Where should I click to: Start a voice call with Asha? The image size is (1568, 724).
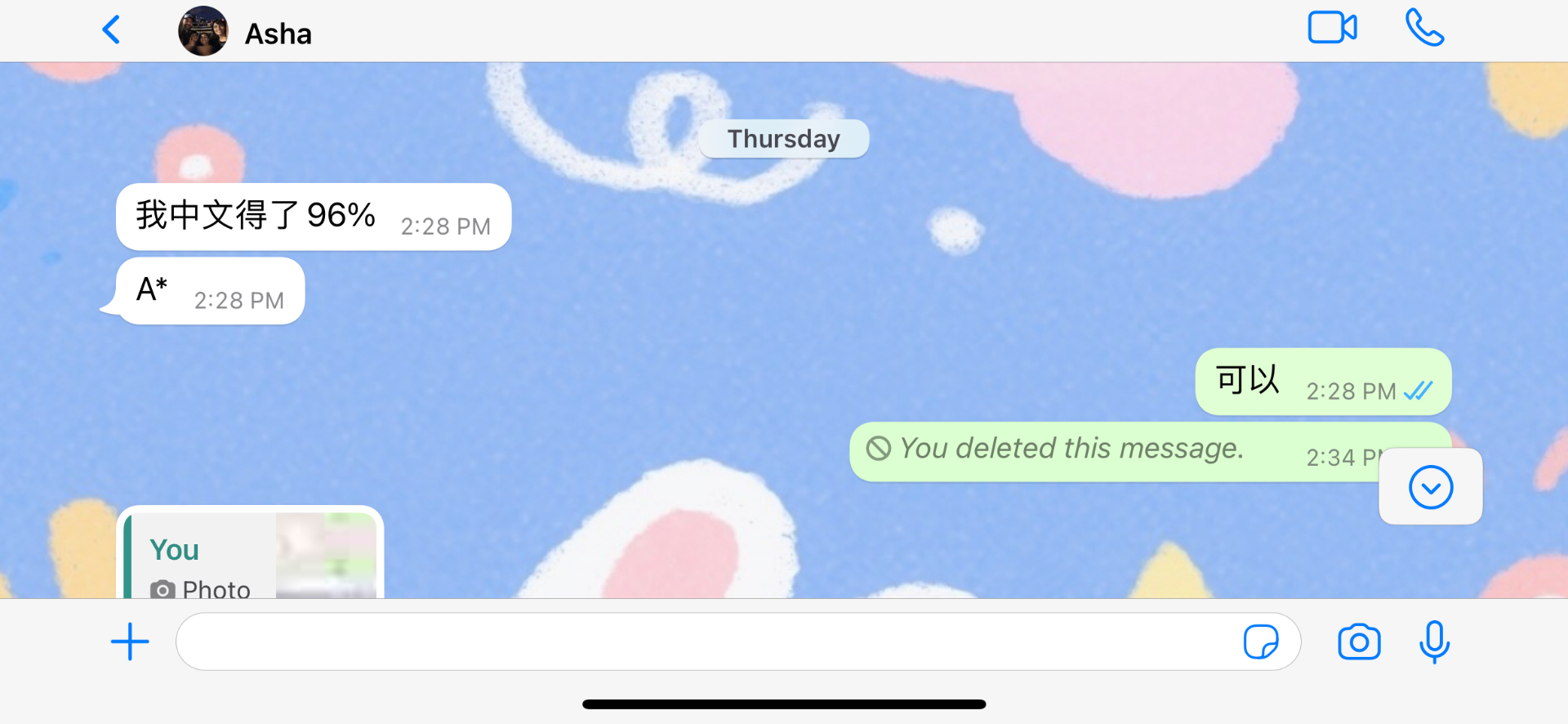(1424, 28)
